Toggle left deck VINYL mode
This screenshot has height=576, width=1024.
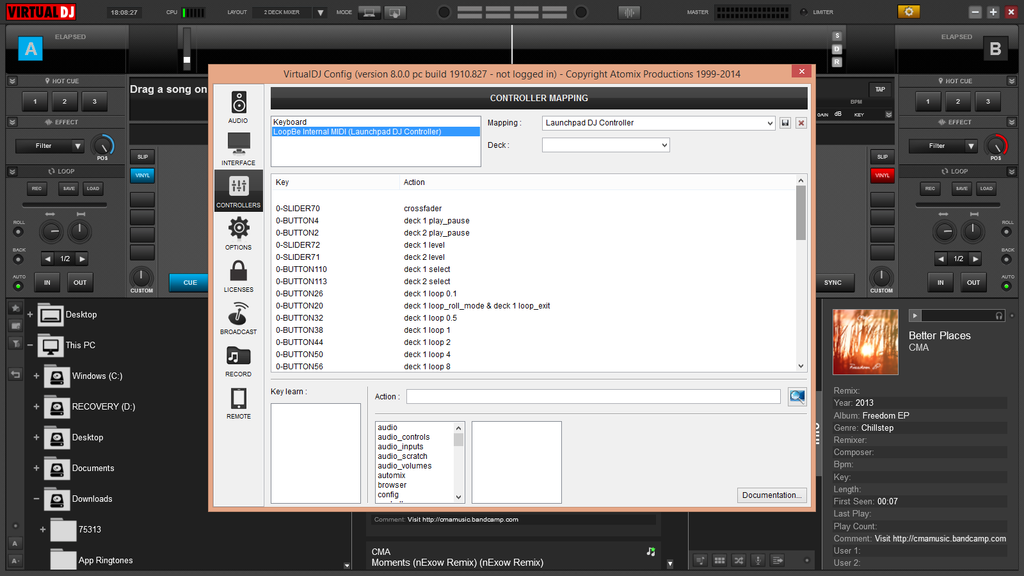[x=142, y=175]
